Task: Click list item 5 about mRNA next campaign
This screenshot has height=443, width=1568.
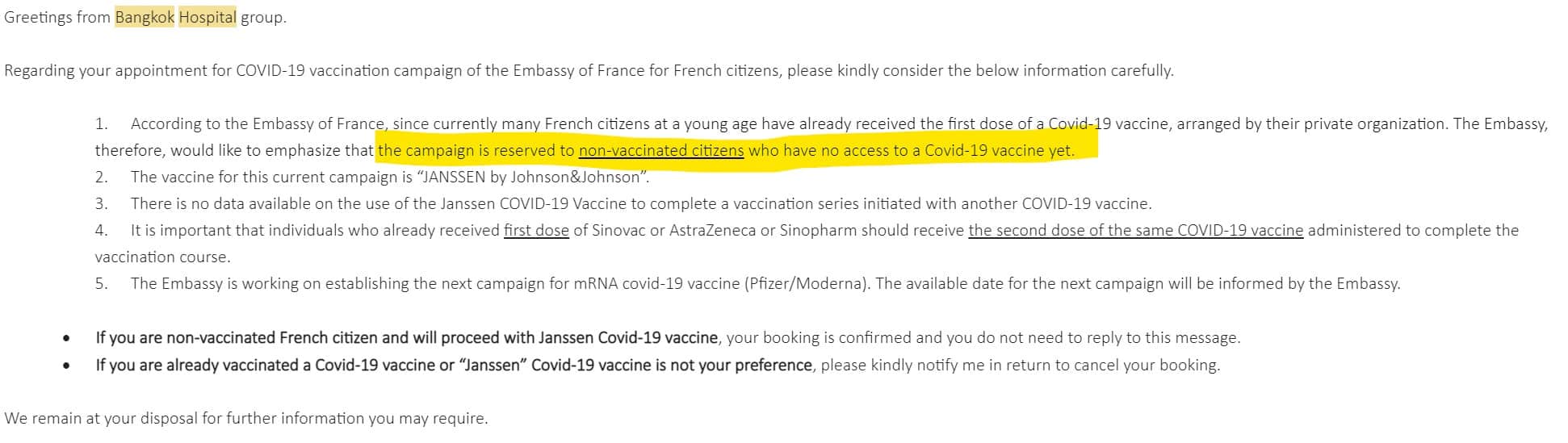Action: point(748,283)
